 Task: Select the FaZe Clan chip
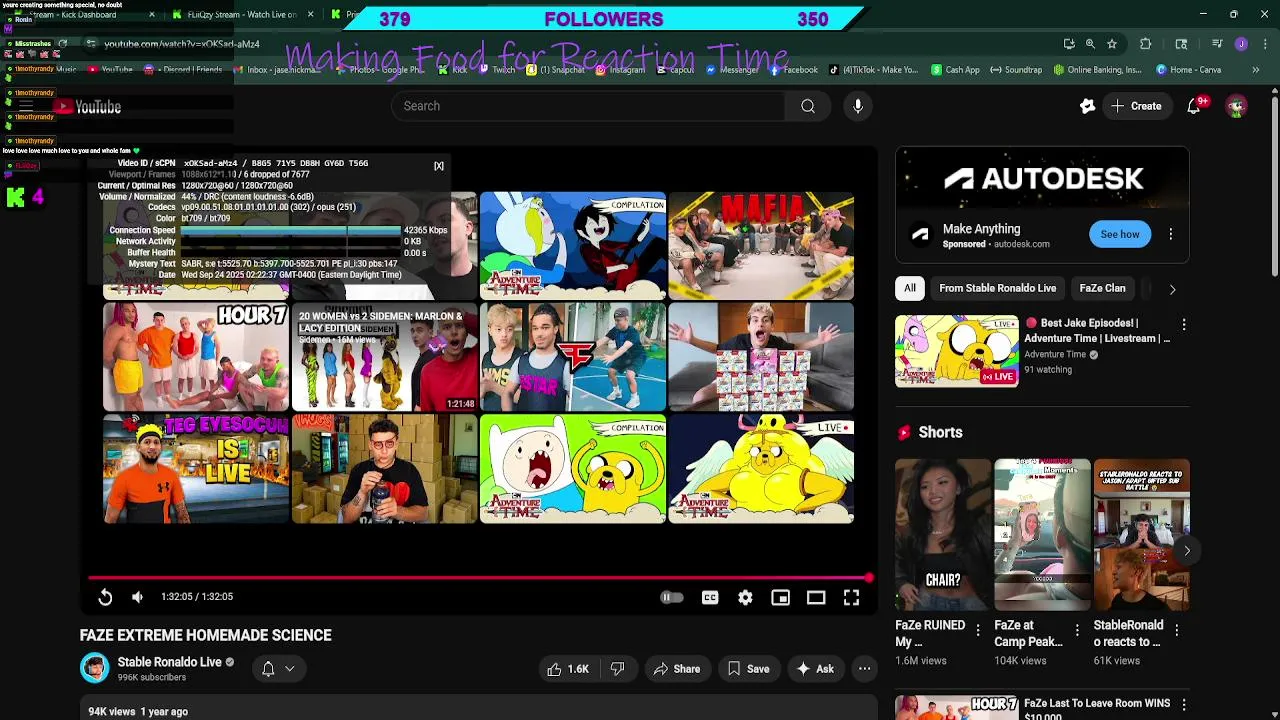point(1102,288)
